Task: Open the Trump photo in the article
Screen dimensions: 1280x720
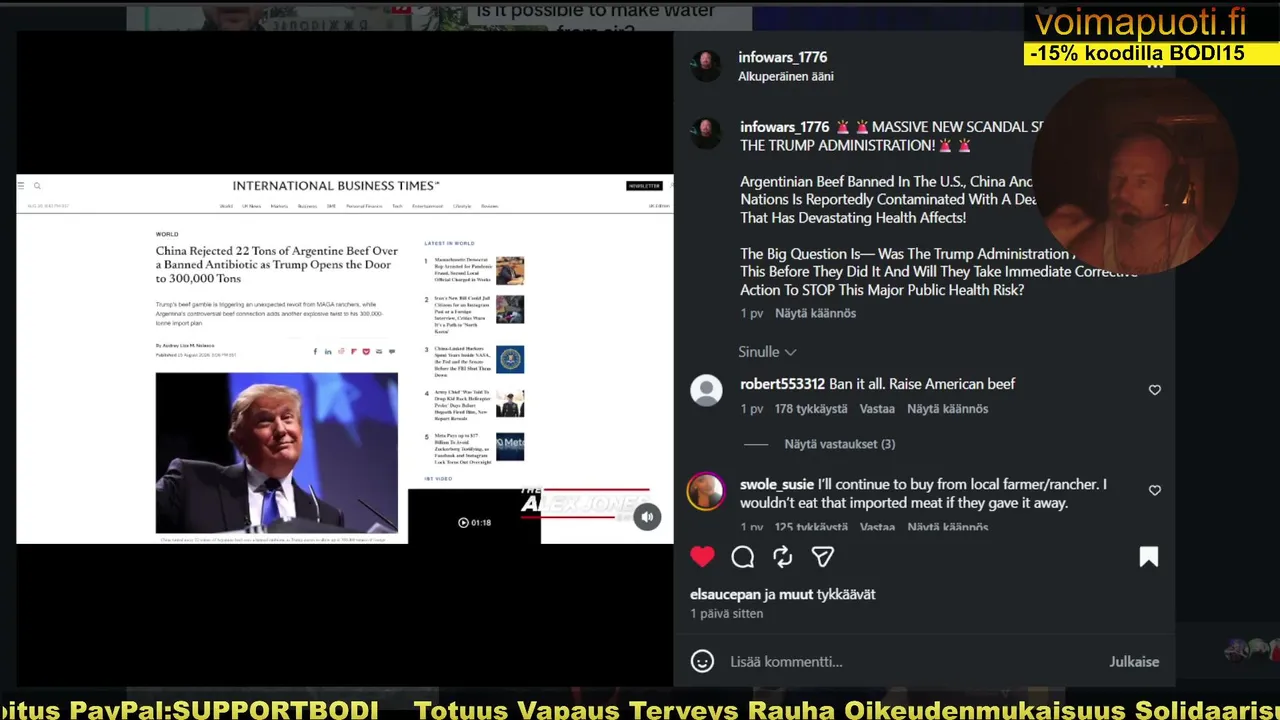Action: pyautogui.click(x=277, y=453)
